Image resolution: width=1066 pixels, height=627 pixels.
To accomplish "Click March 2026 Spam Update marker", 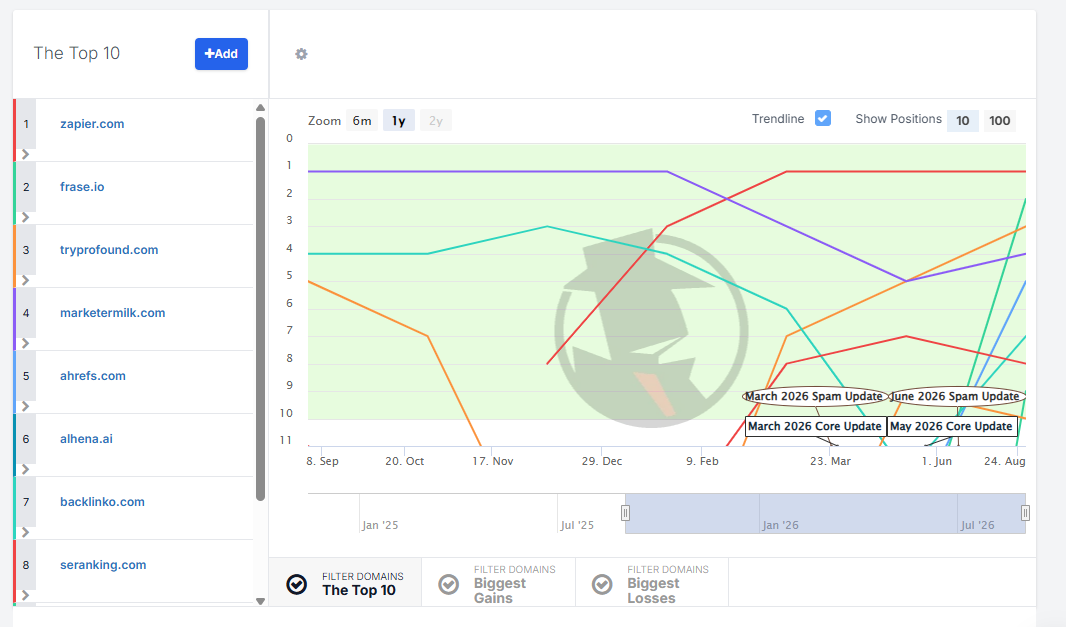I will 814,396.
